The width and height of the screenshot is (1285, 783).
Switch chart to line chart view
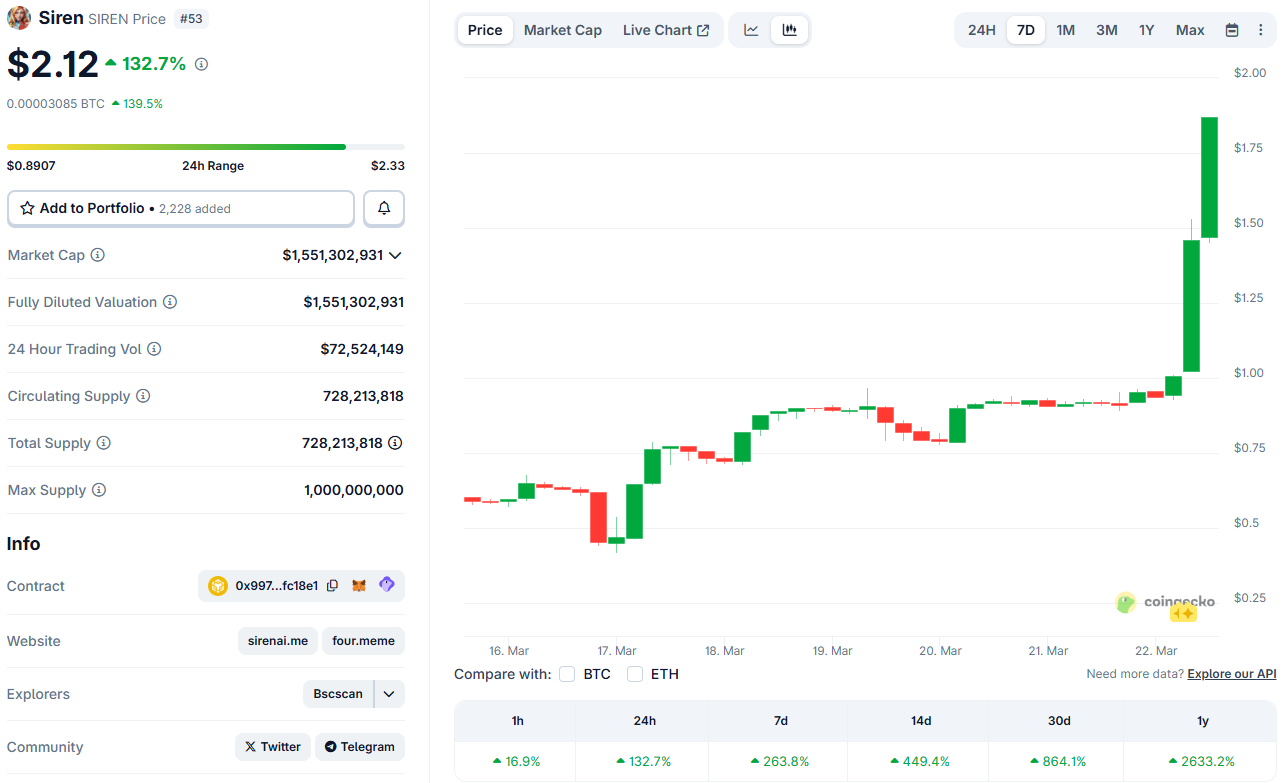click(750, 30)
